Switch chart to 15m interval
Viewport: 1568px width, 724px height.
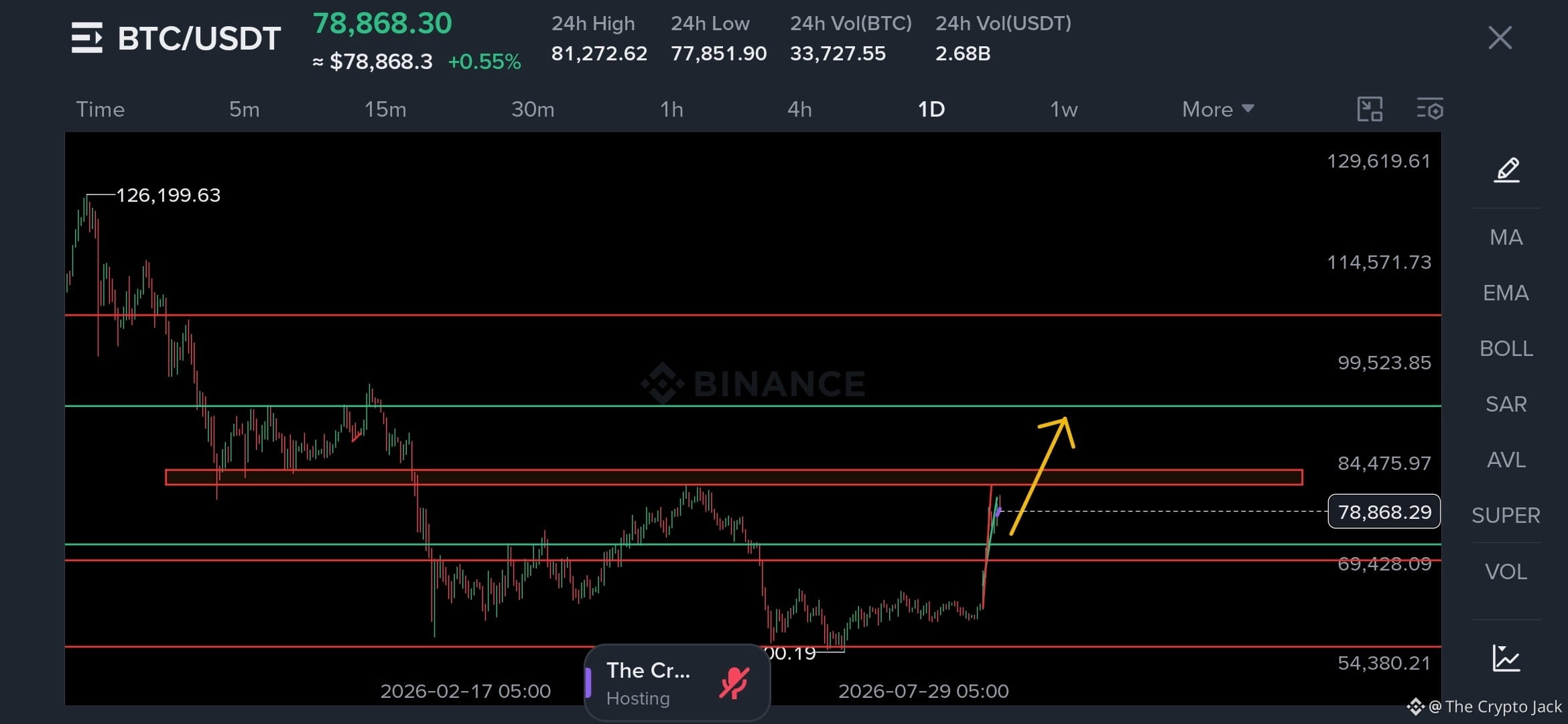pos(385,109)
